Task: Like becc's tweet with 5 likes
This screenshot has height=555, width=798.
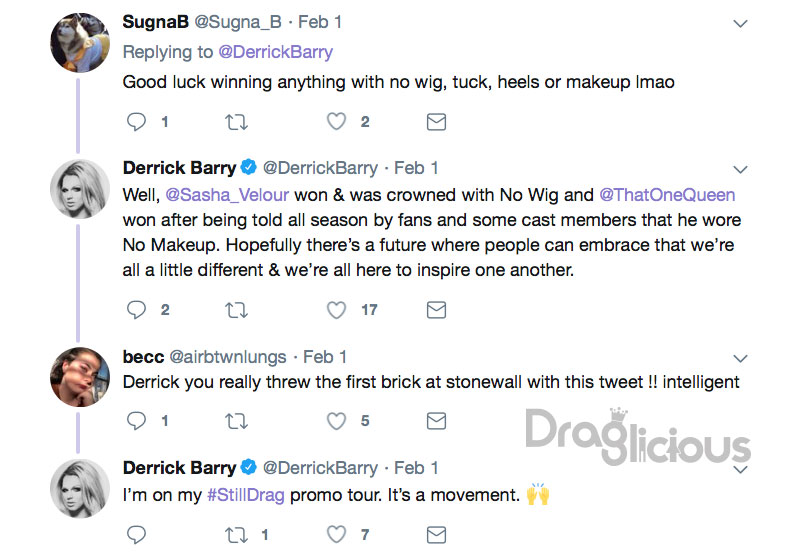Action: 336,421
